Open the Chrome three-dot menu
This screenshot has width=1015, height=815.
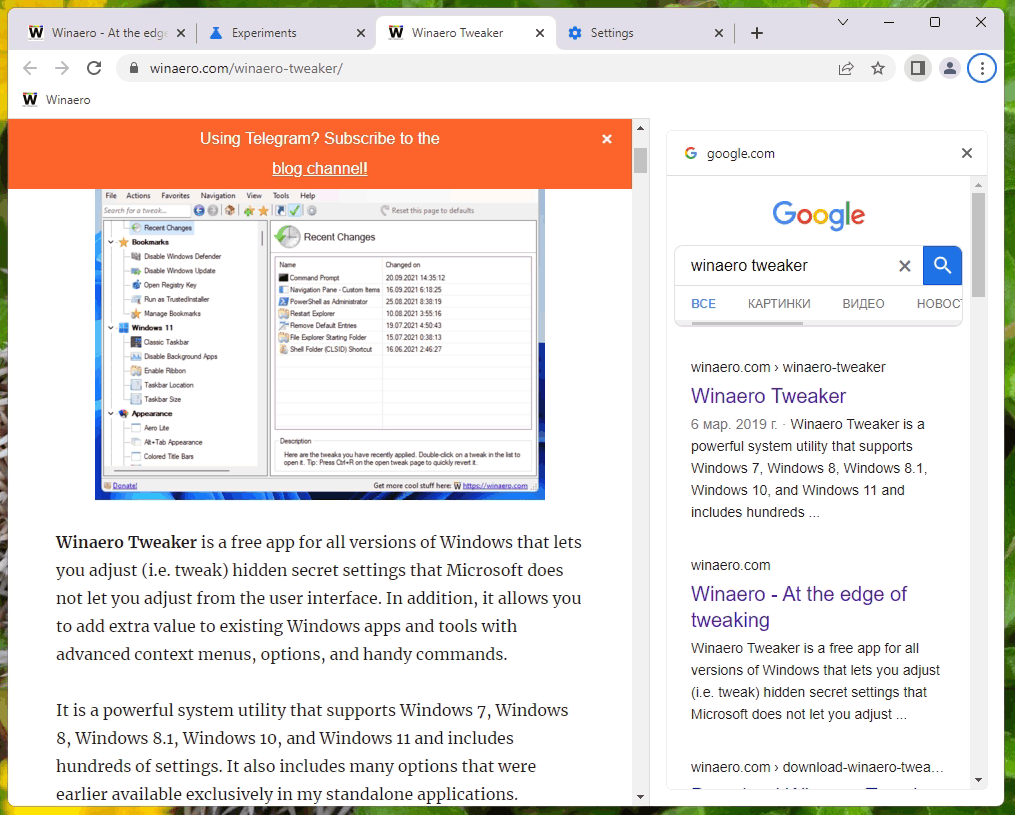(x=982, y=68)
